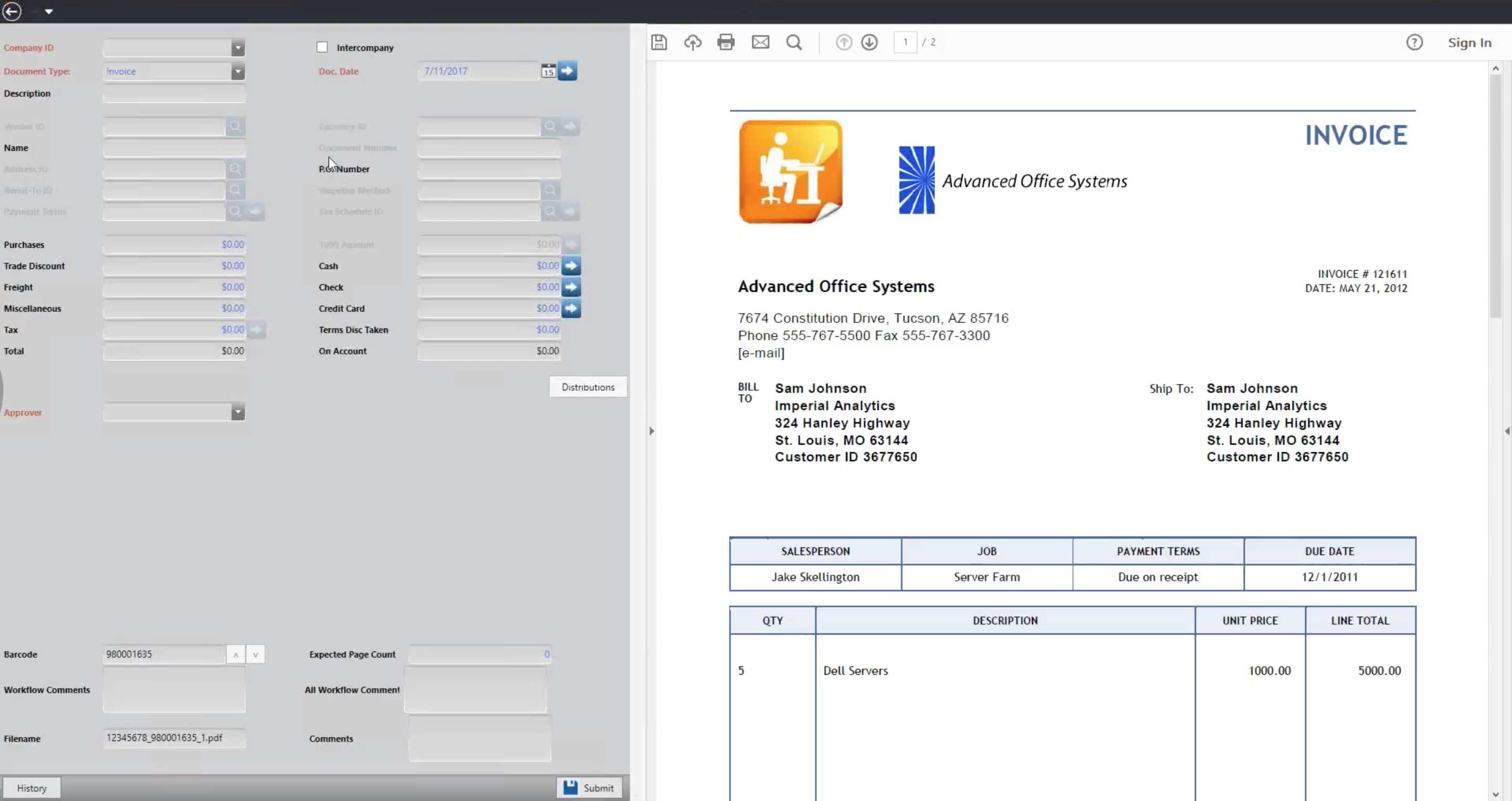Open help via question mark icon
The height and width of the screenshot is (801, 1512).
[1414, 42]
